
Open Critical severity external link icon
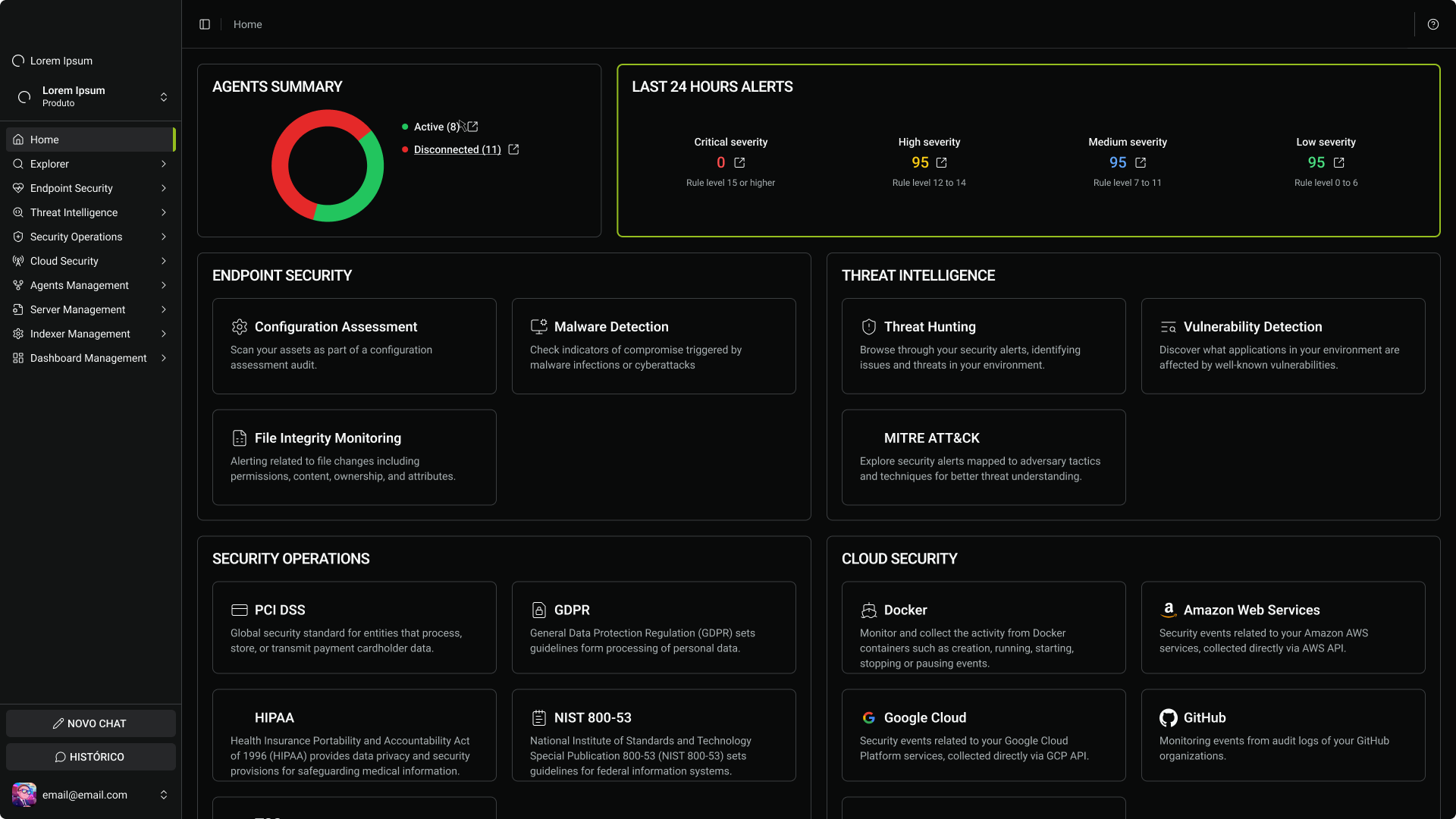pos(739,163)
